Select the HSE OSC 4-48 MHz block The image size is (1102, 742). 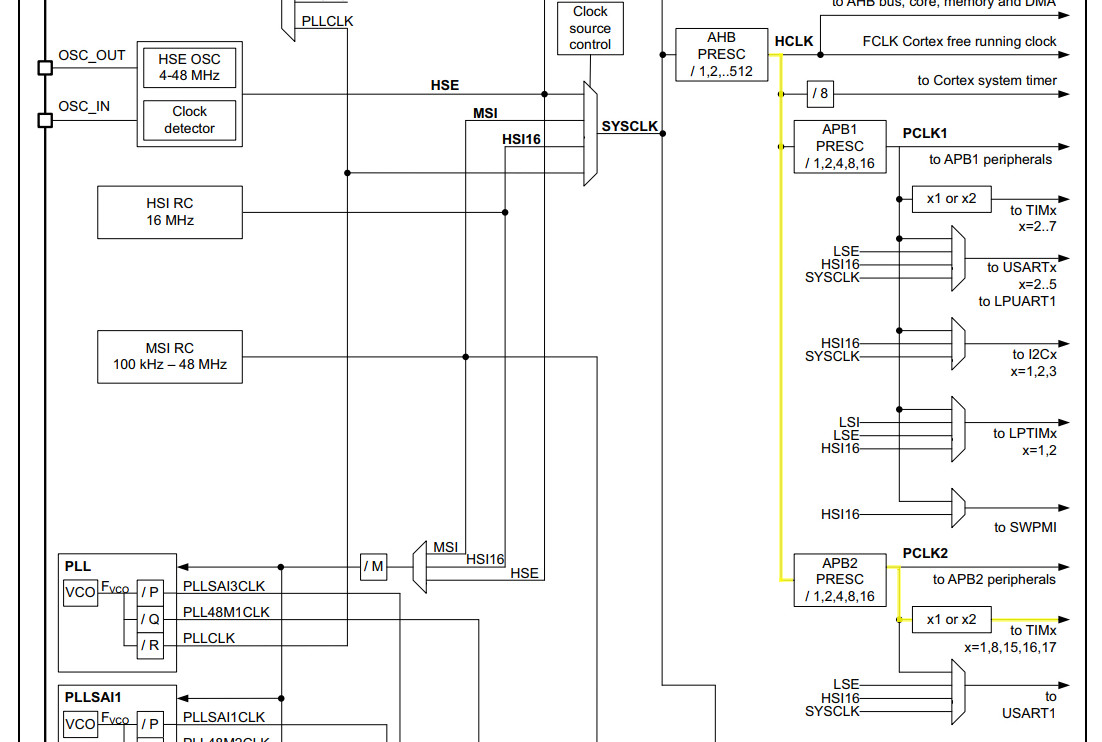pos(190,66)
